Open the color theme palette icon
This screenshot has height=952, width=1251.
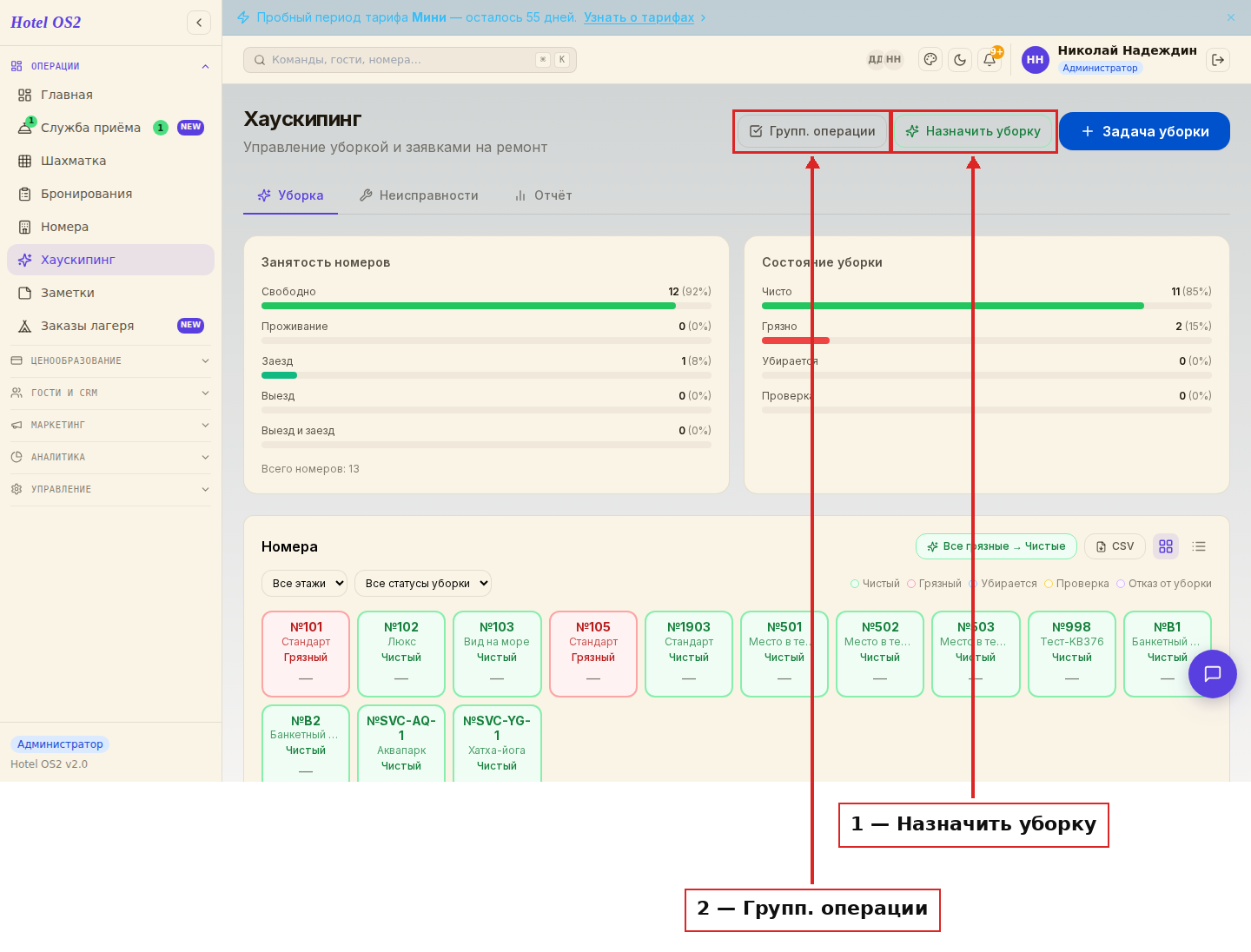(930, 60)
